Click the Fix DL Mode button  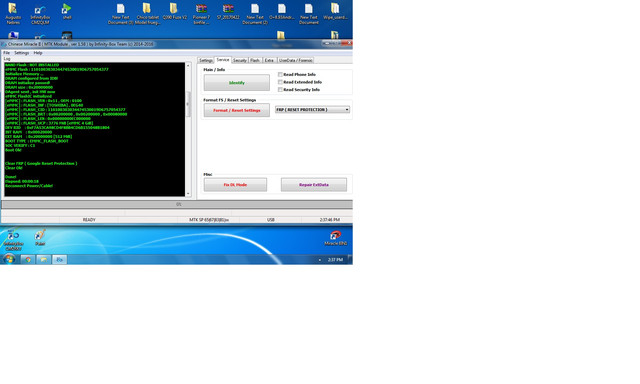tap(236, 185)
